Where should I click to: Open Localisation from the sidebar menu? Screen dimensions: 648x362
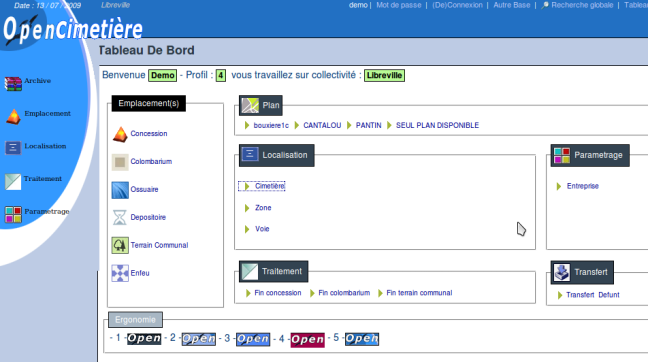[x=45, y=146]
